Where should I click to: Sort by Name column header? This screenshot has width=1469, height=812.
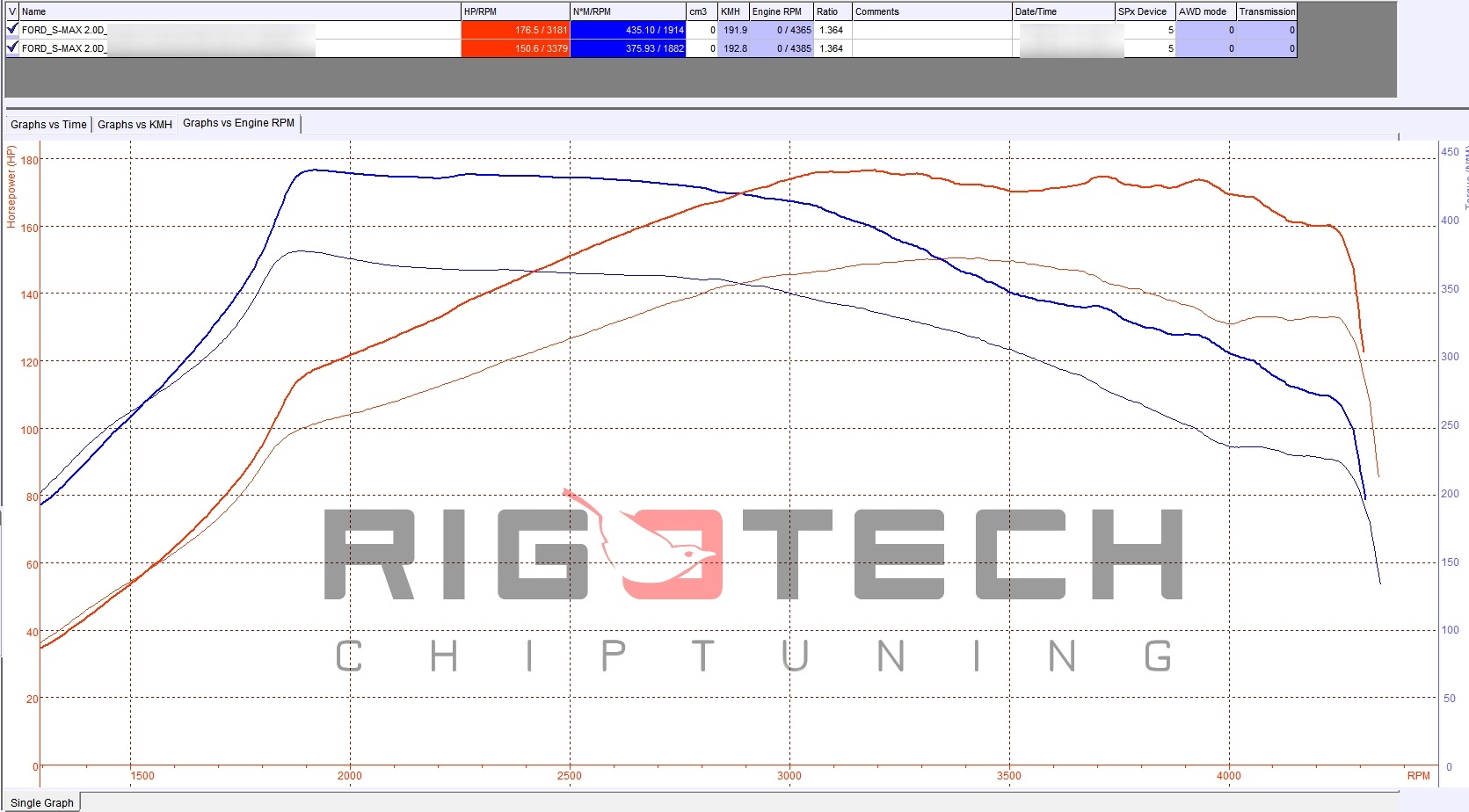240,11
